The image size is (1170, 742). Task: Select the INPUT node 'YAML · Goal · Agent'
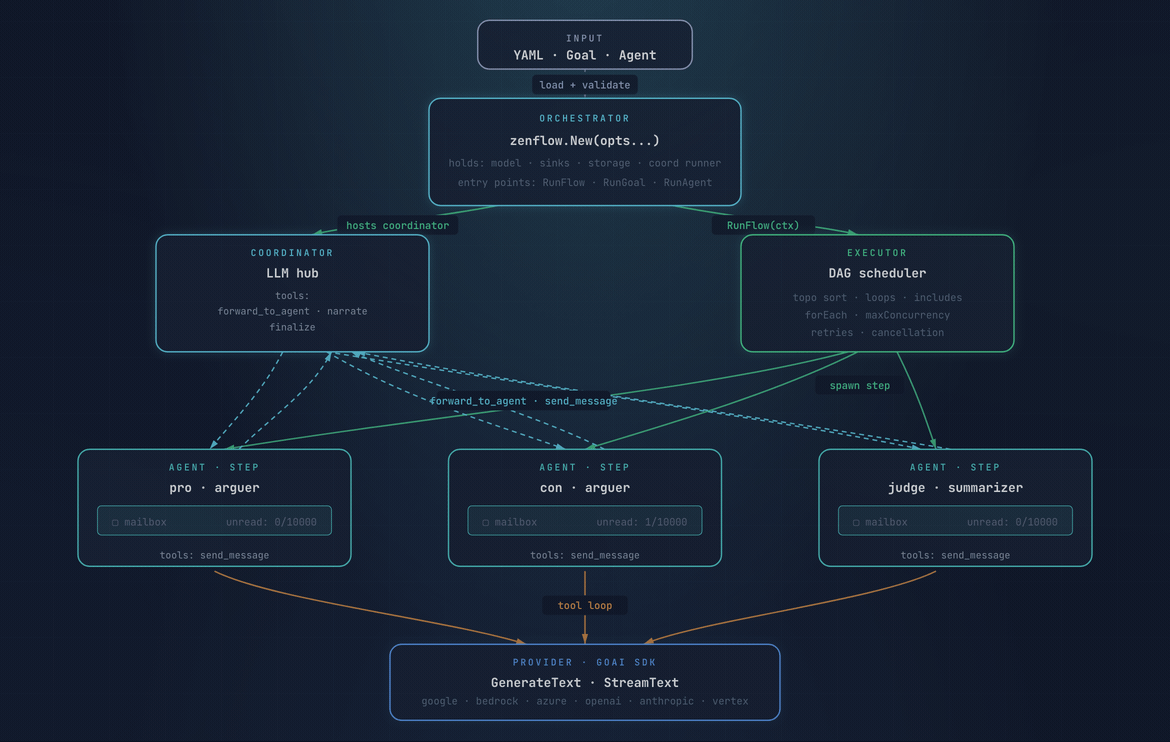coord(585,45)
